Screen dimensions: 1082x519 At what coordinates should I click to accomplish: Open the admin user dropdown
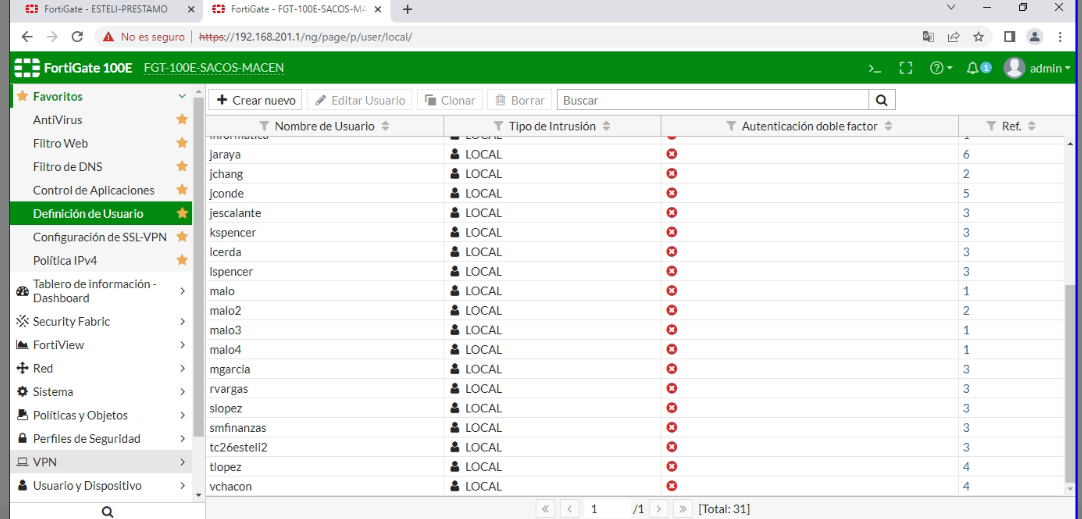click(1037, 68)
